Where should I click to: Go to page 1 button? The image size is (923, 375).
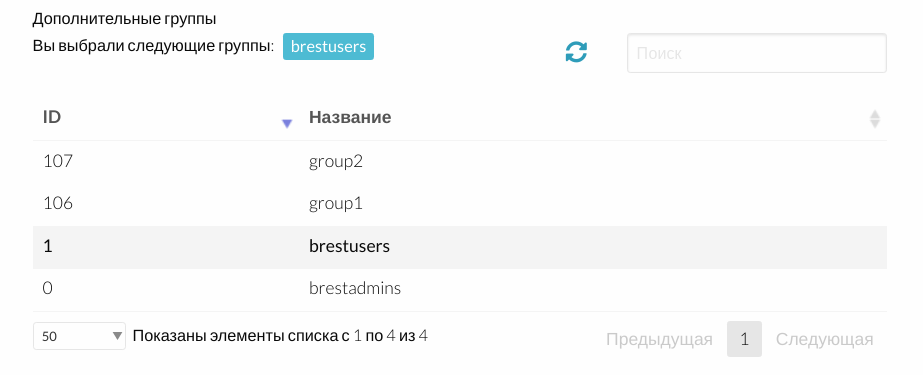coord(744,339)
